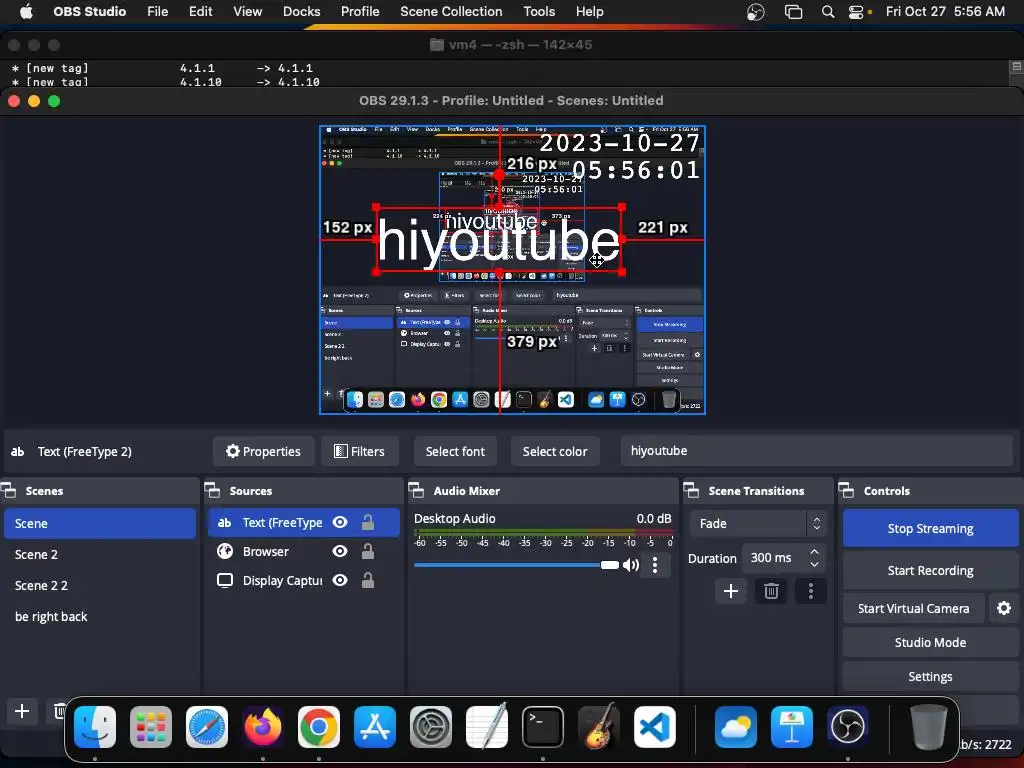Open the Tools menu
The width and height of the screenshot is (1024, 768).
click(539, 12)
